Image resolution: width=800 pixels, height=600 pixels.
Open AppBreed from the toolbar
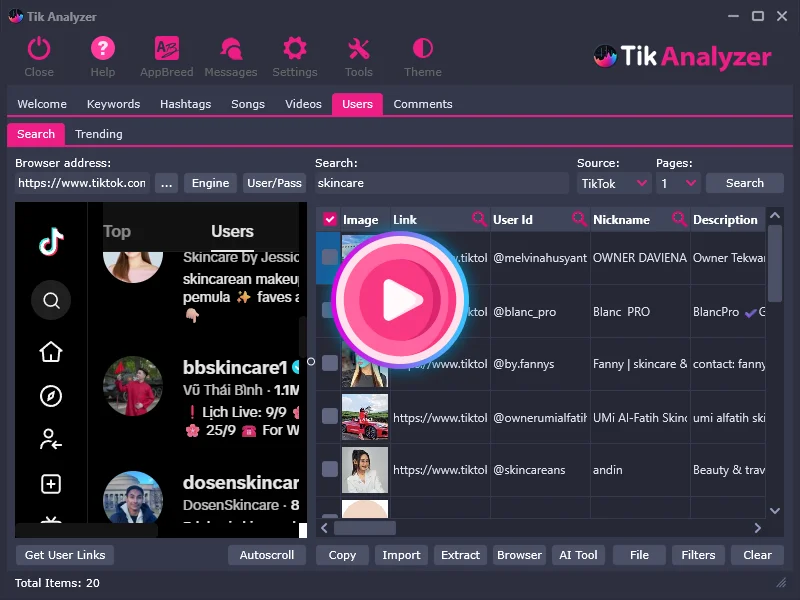(166, 49)
